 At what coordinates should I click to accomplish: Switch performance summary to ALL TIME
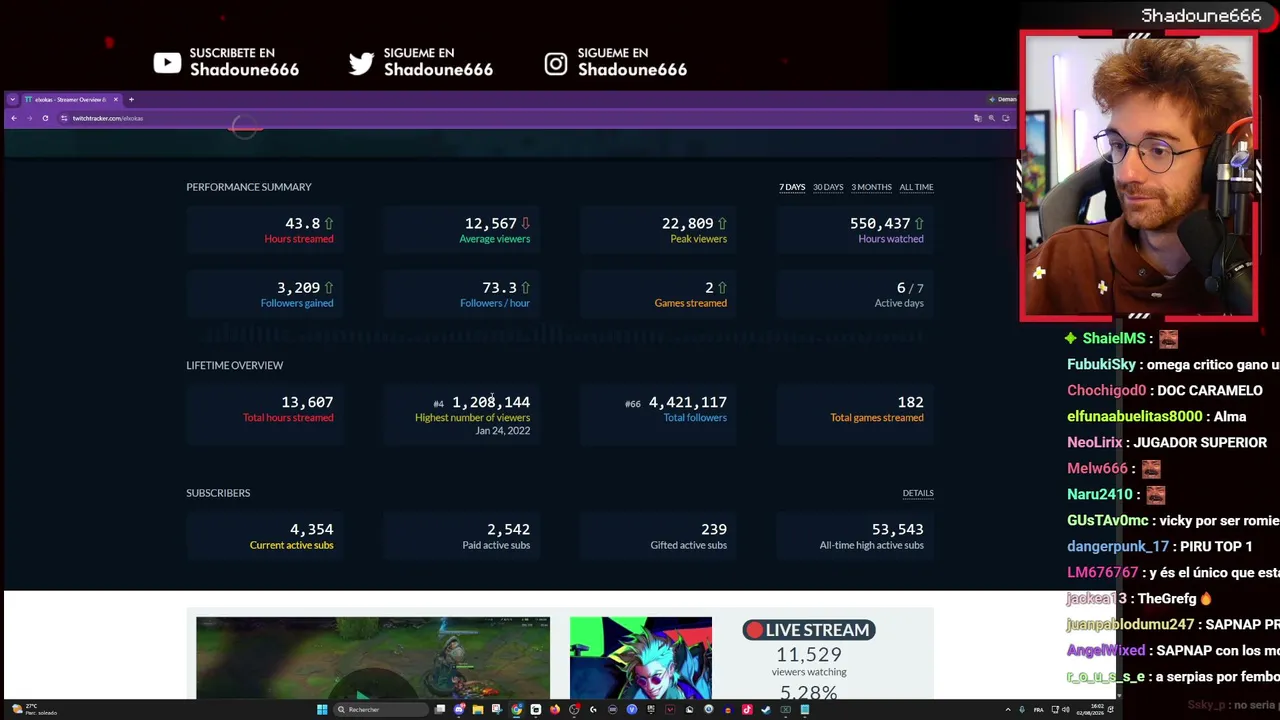(916, 187)
